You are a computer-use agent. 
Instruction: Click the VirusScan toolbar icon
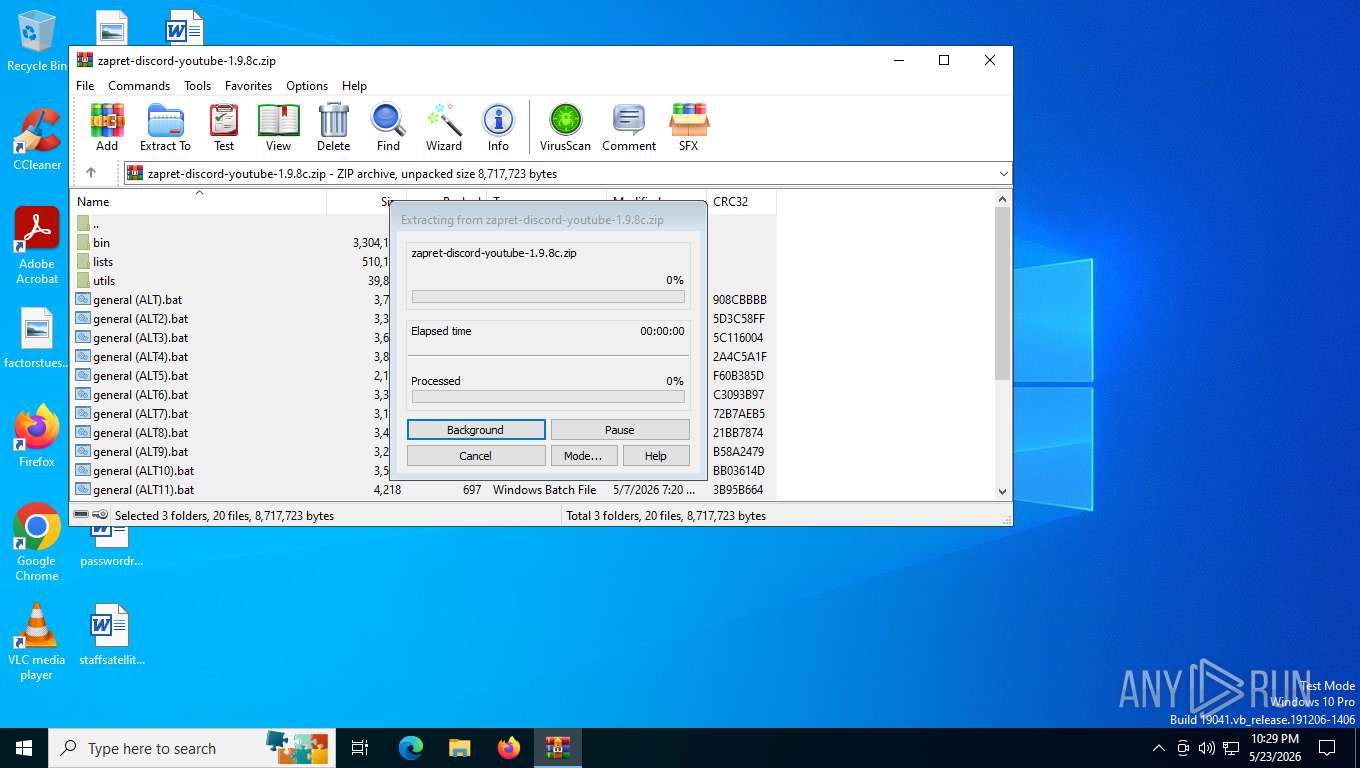click(565, 127)
